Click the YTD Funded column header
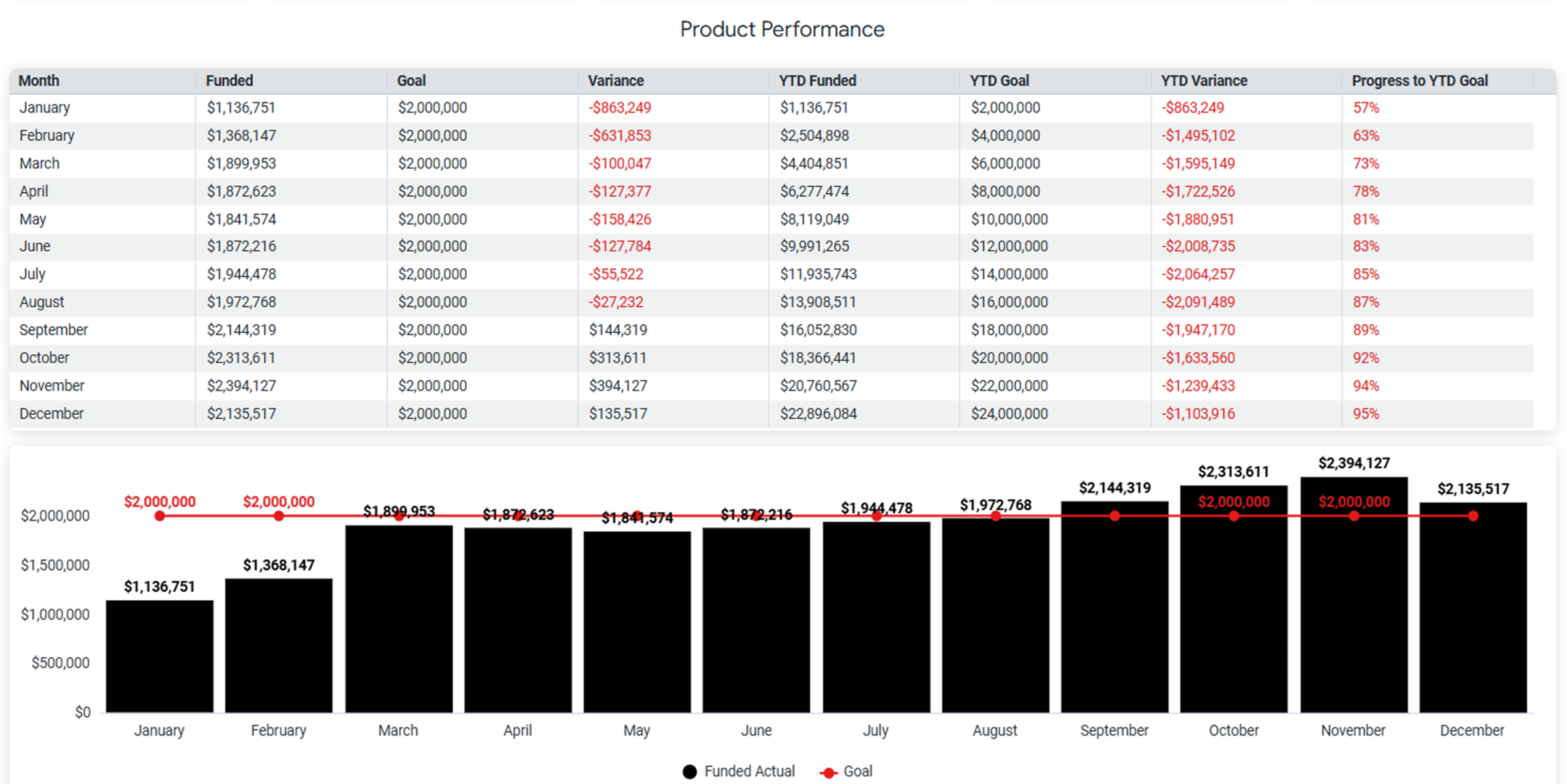The height and width of the screenshot is (784, 1567). tap(817, 80)
